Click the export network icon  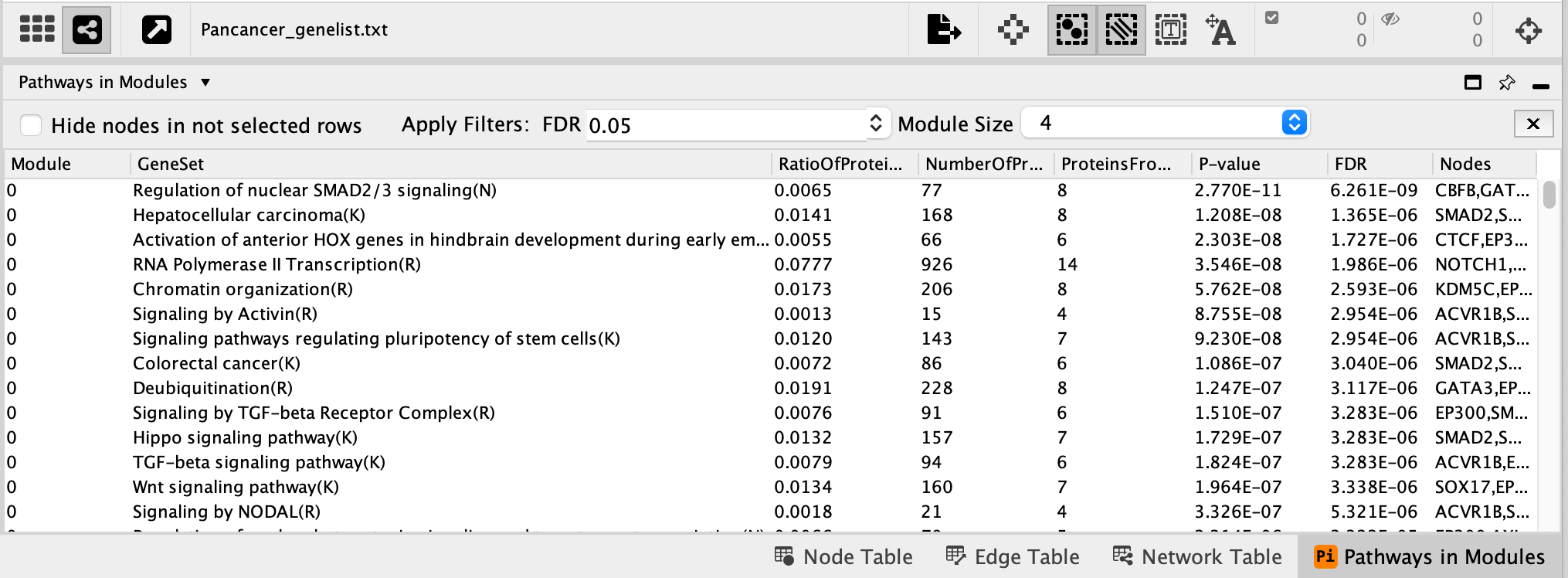943,30
